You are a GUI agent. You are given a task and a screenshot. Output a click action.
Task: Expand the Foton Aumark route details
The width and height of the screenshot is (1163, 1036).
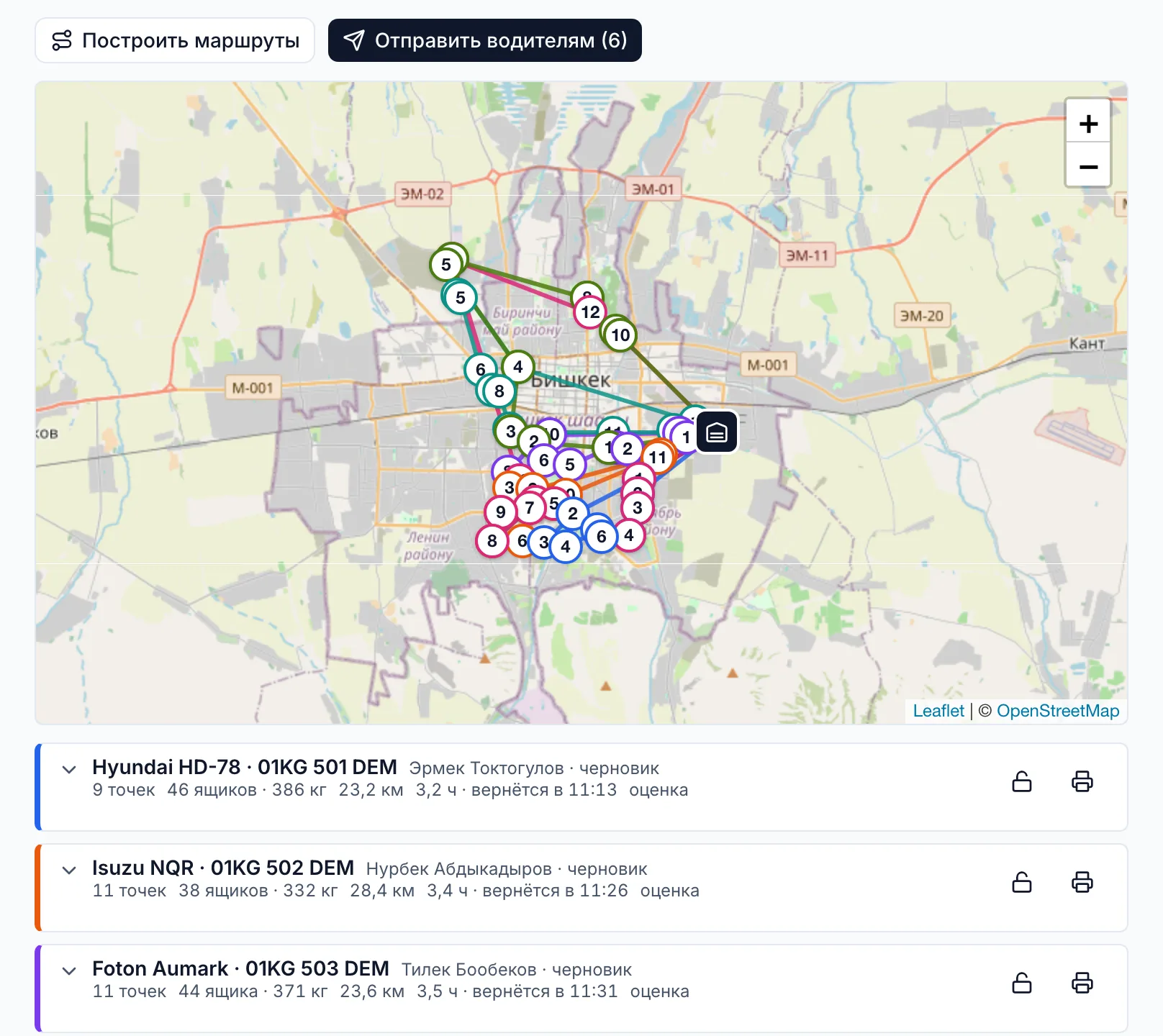[x=69, y=971]
